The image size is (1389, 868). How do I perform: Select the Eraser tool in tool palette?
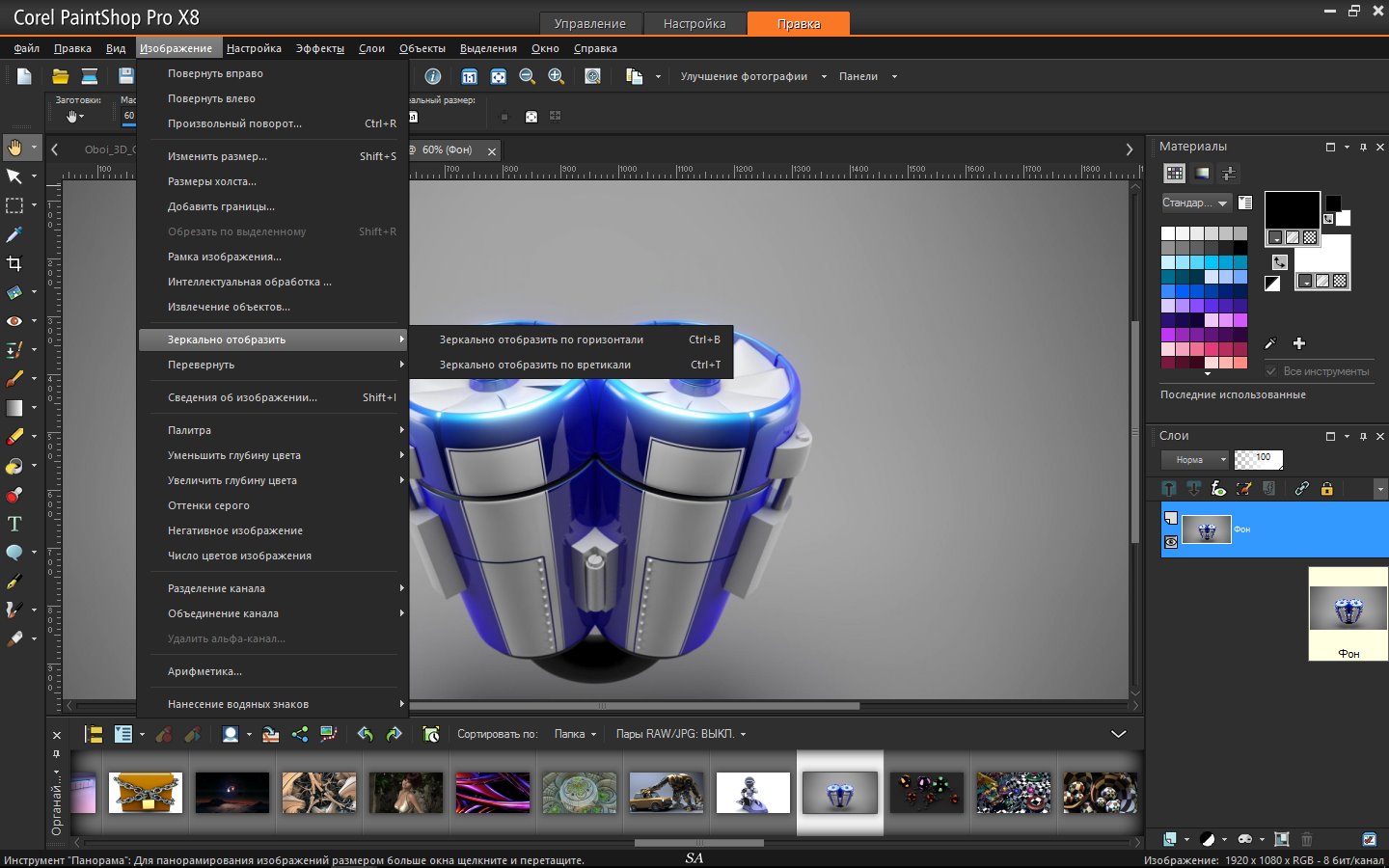(x=14, y=437)
